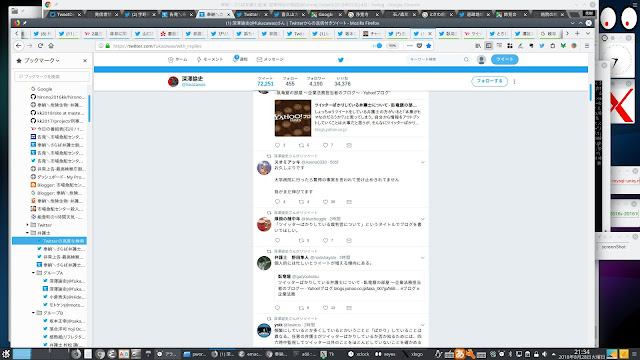Open the Firefox hamburger menu
This screenshot has height=360, width=640.
pyautogui.click(x=587, y=46)
